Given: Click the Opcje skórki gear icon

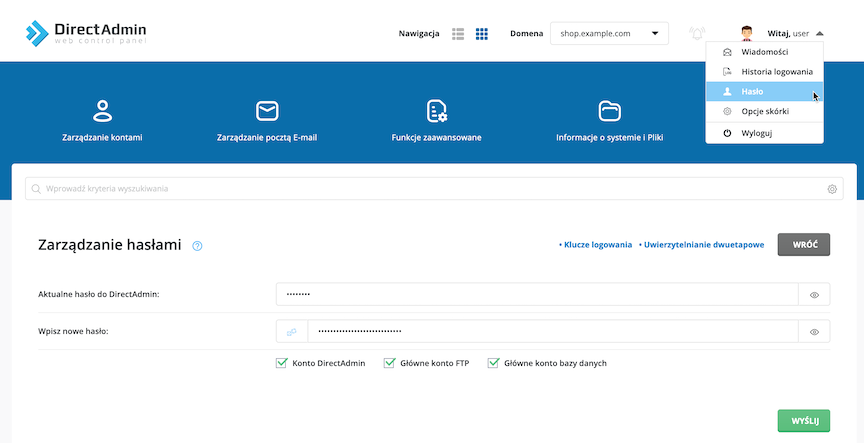Looking at the screenshot, I should [727, 111].
